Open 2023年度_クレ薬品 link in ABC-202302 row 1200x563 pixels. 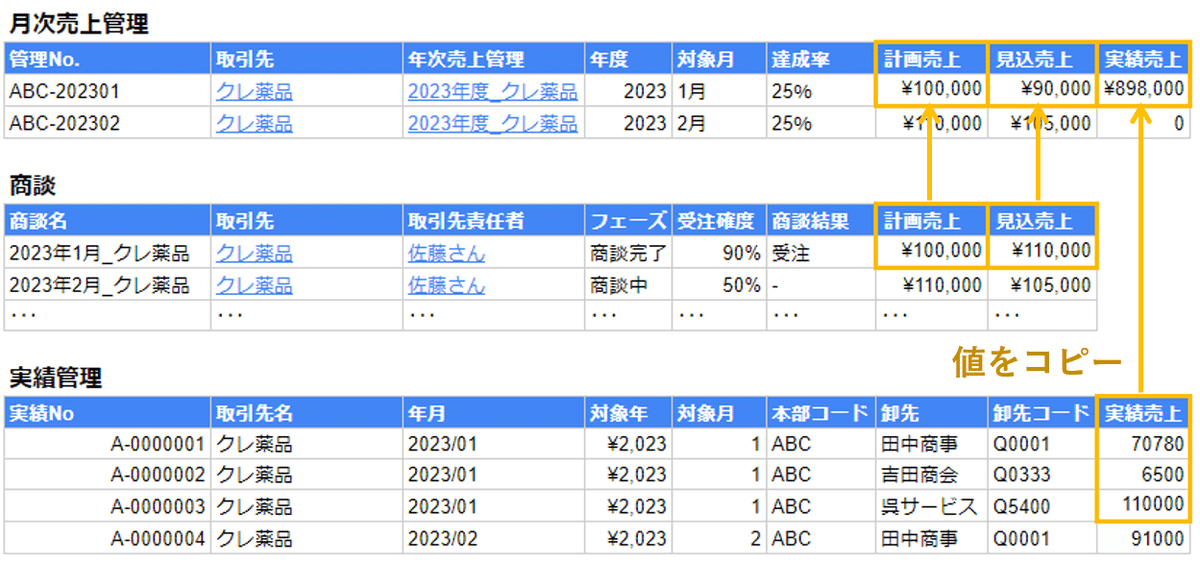click(x=492, y=124)
